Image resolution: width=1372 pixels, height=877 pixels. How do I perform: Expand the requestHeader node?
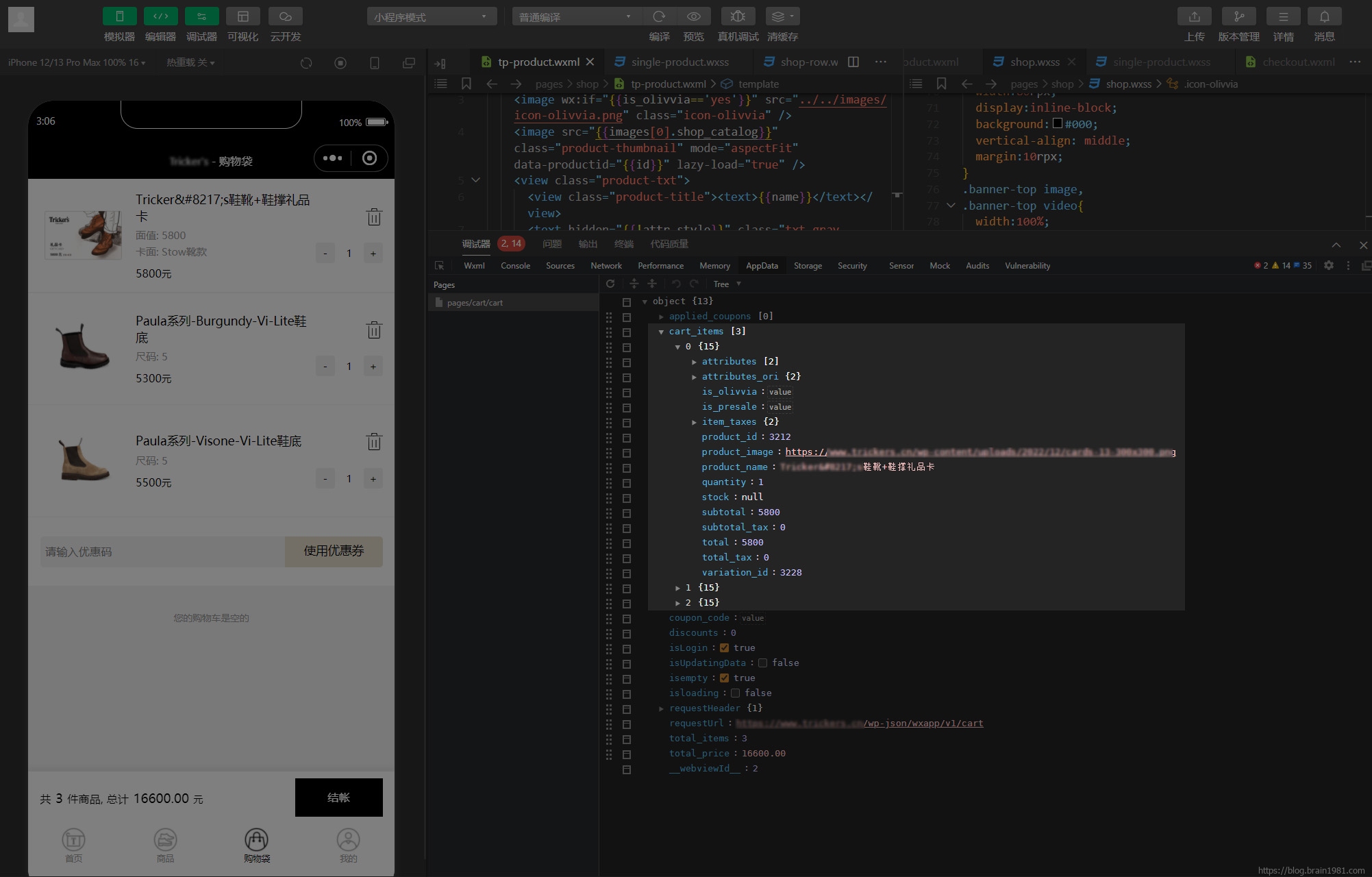tap(661, 708)
